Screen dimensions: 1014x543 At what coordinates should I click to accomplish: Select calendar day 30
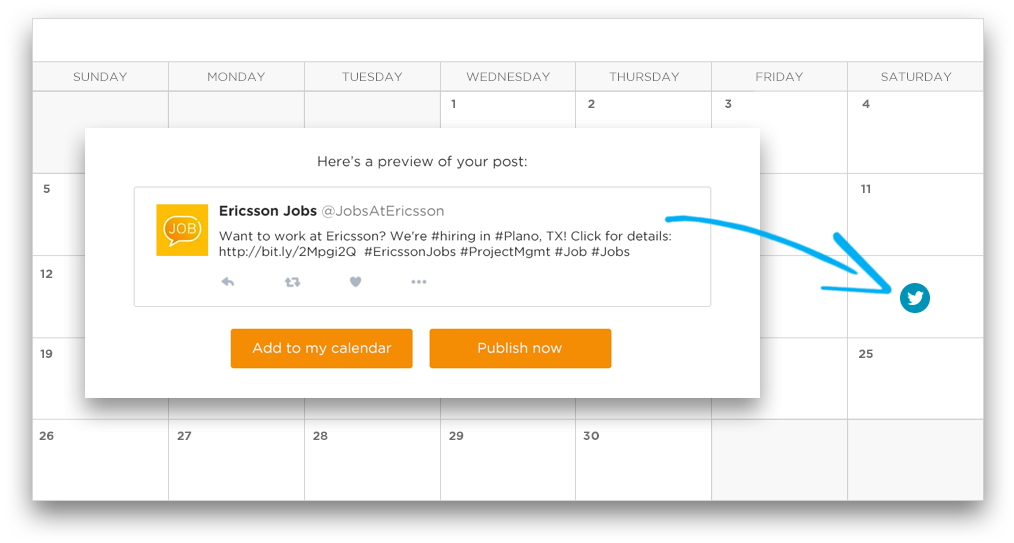coord(643,460)
